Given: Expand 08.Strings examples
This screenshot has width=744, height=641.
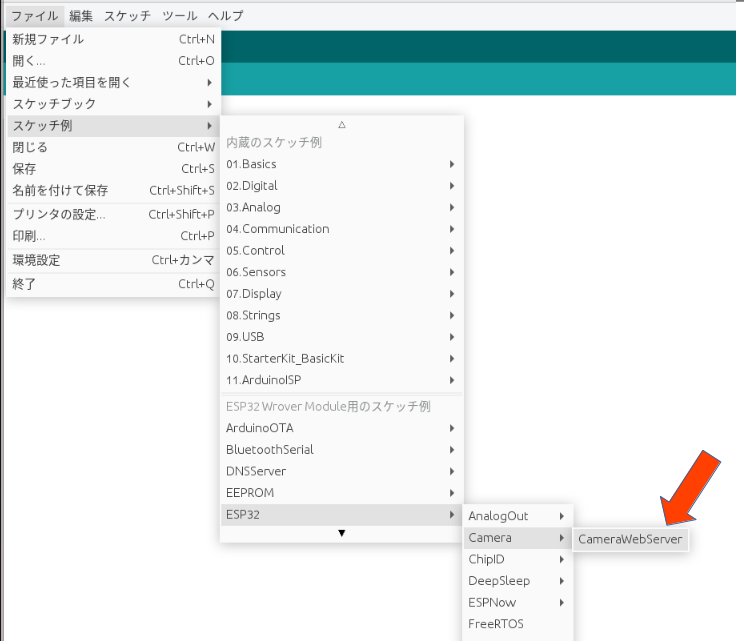Looking at the screenshot, I should tap(342, 315).
